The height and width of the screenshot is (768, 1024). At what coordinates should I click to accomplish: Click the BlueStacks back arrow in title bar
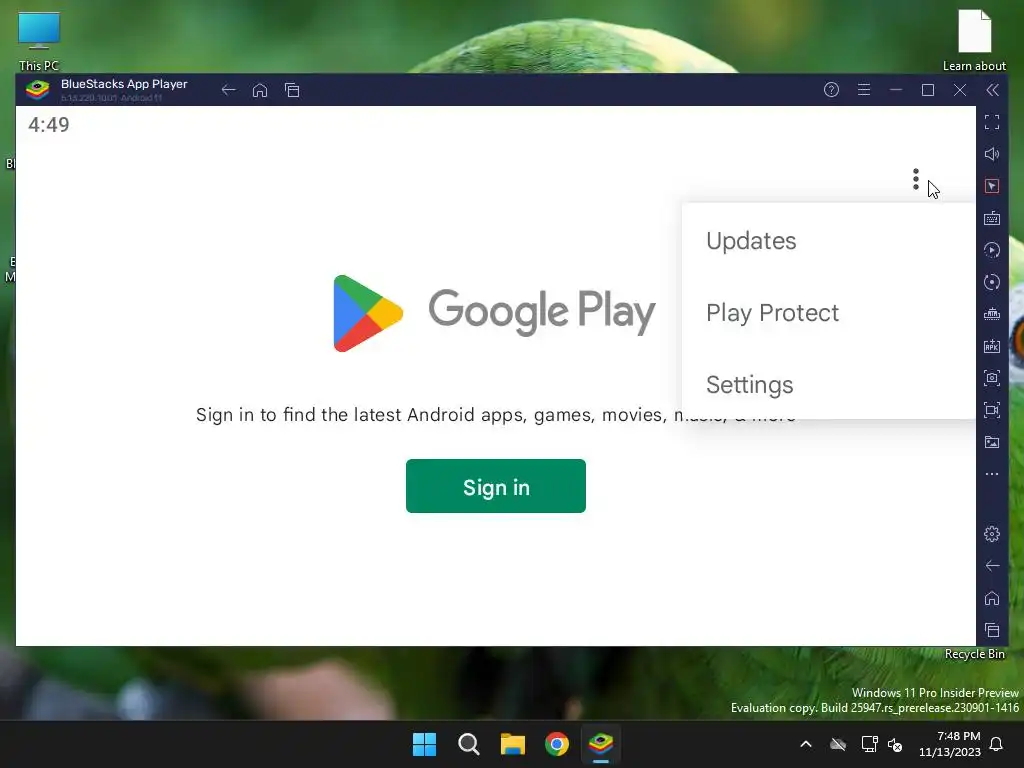coord(228,90)
